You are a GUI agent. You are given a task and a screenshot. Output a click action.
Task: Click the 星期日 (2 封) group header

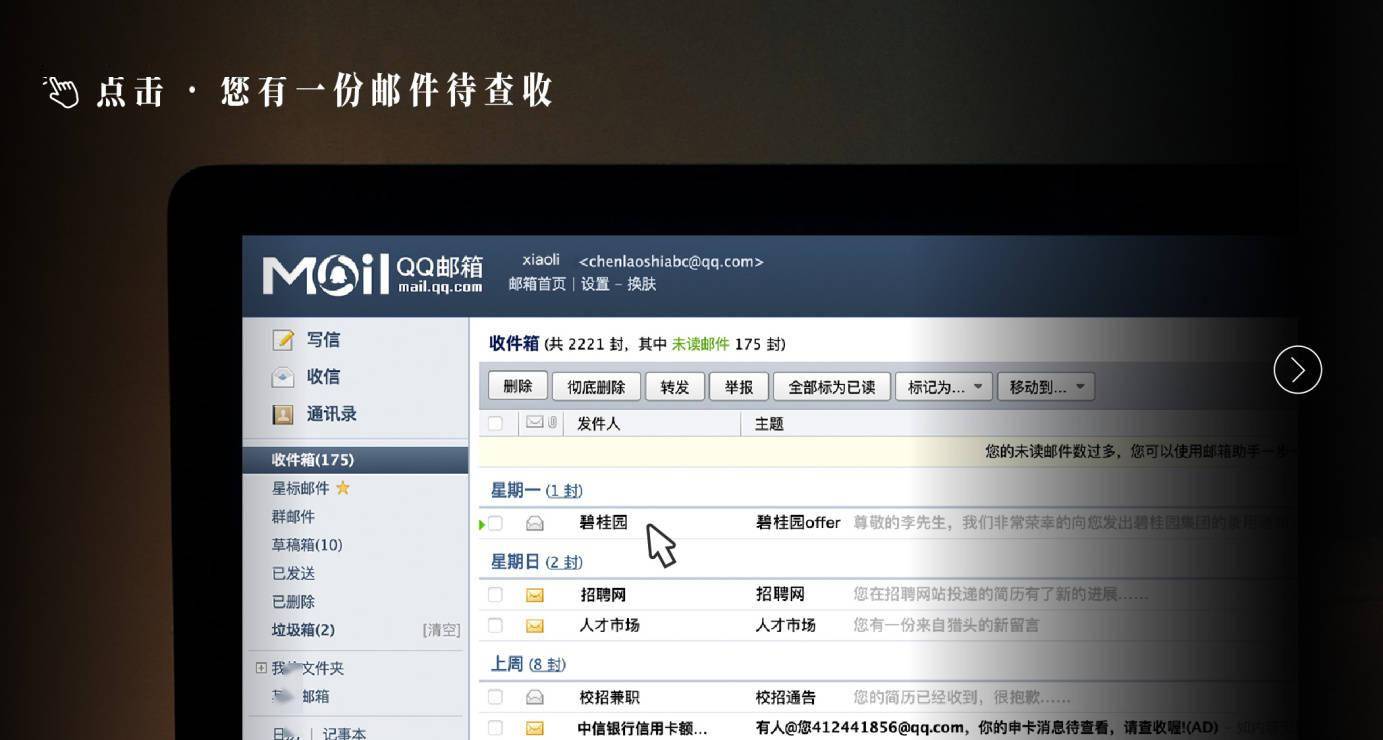[x=536, y=562]
